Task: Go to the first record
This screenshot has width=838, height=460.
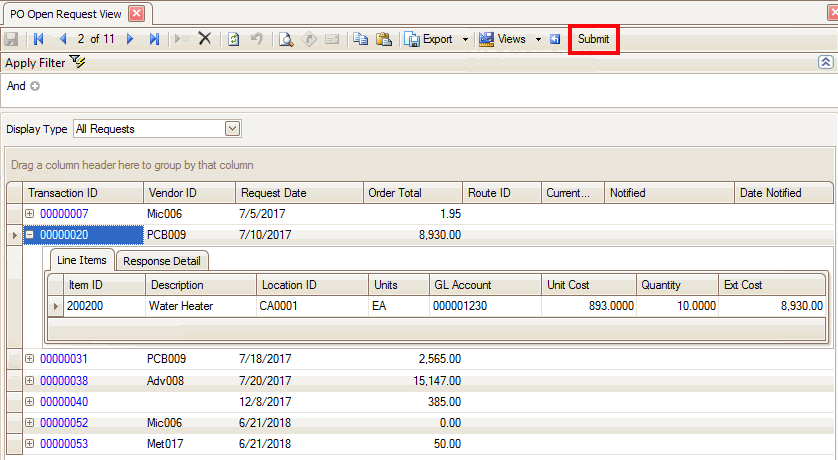Action: (39, 39)
